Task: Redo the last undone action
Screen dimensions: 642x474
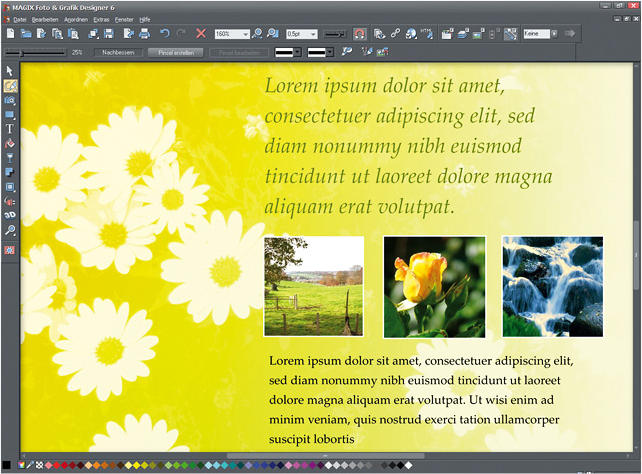Action: pos(181,33)
